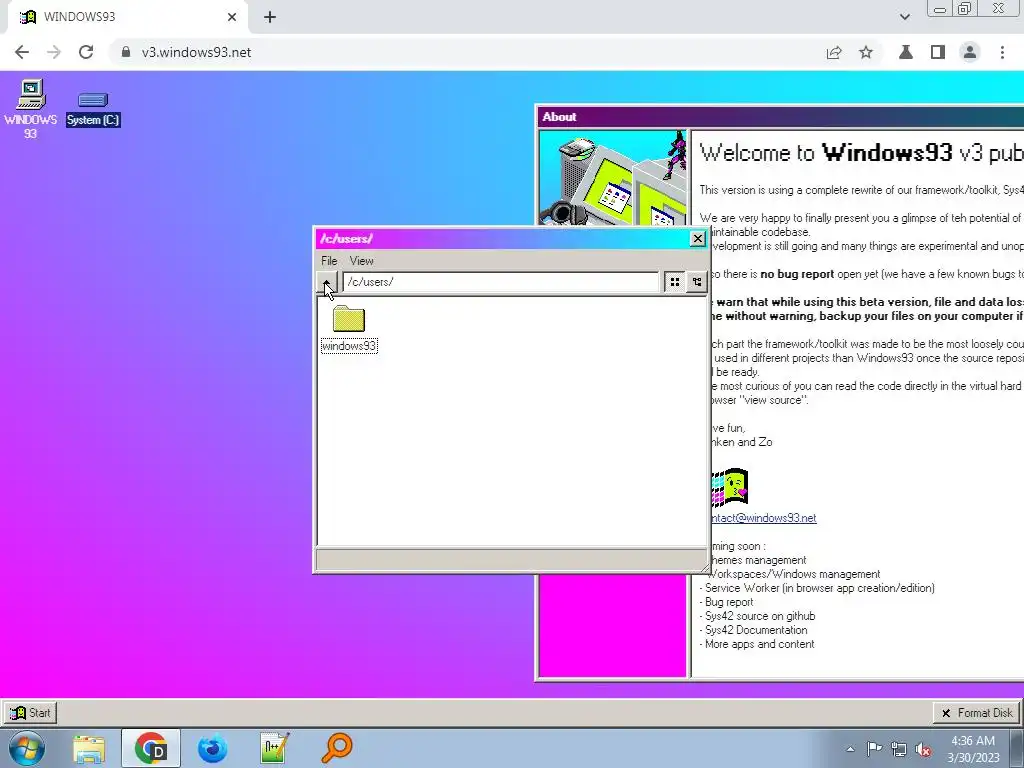The height and width of the screenshot is (768, 1024).
Task: Open the Windows 7 Start orb
Action: [27, 748]
